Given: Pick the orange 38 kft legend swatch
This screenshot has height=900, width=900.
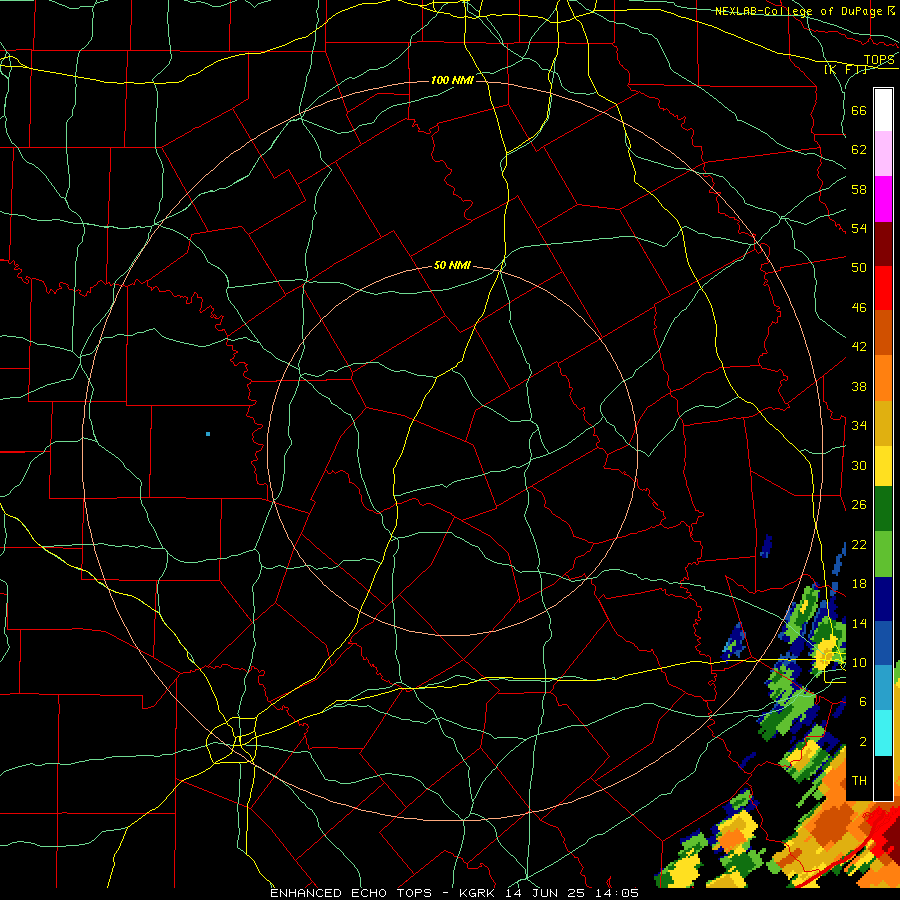Looking at the screenshot, I should [883, 378].
